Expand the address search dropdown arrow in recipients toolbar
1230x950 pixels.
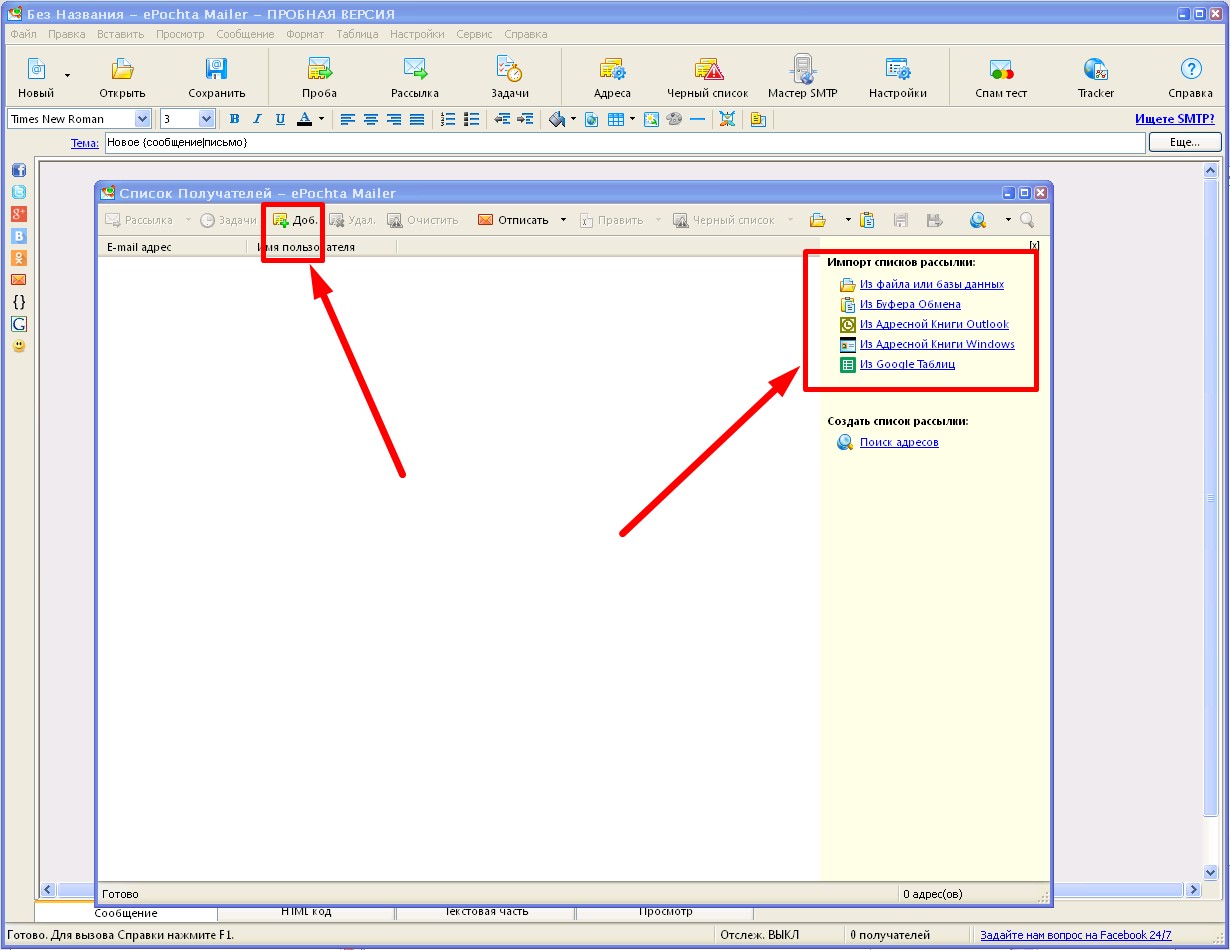click(1008, 220)
